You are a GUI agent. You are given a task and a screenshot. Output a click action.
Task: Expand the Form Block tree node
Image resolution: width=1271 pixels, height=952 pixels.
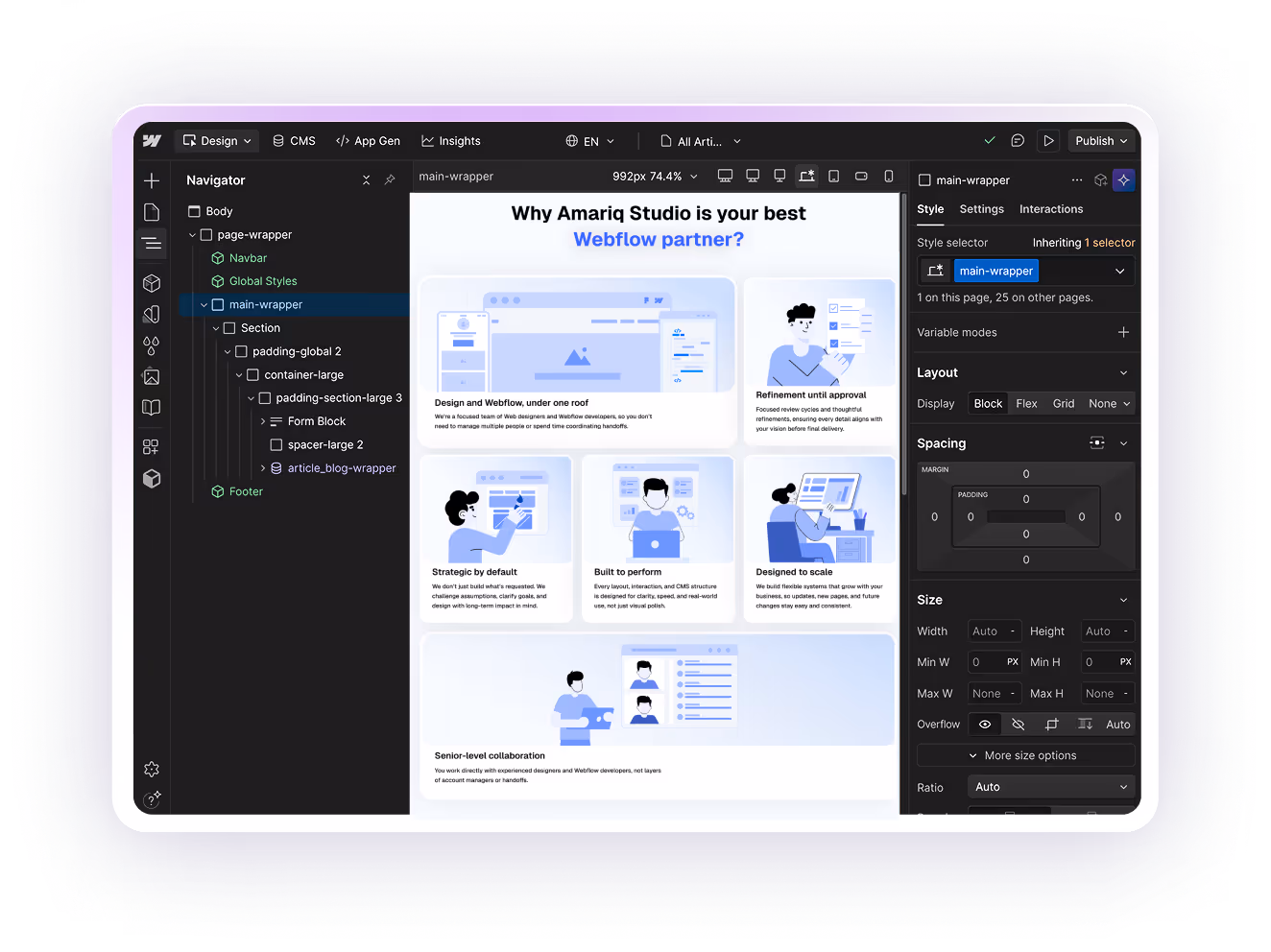pyautogui.click(x=263, y=421)
